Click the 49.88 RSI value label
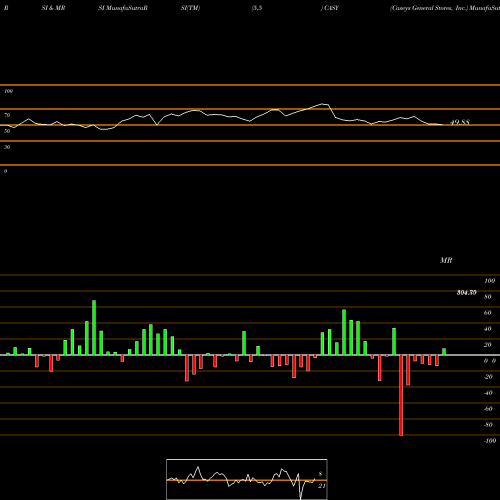The image size is (500, 500). click(x=460, y=122)
